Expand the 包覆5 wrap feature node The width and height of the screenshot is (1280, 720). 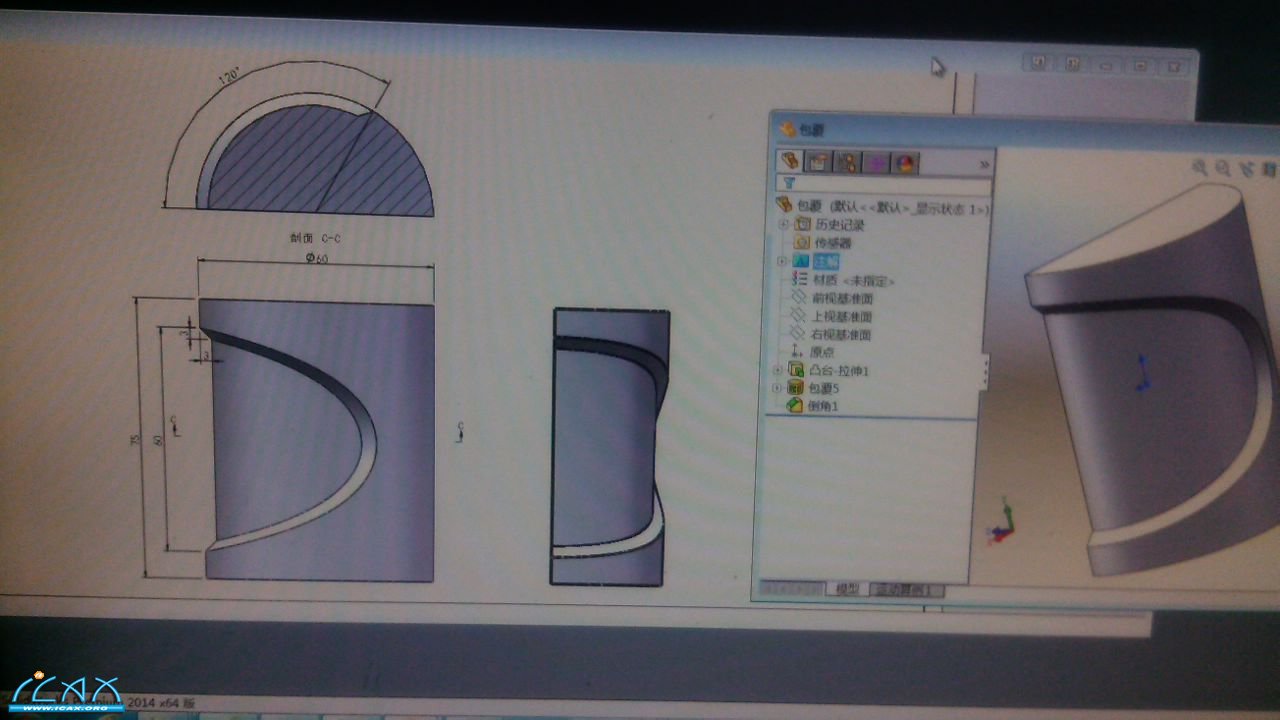(778, 388)
